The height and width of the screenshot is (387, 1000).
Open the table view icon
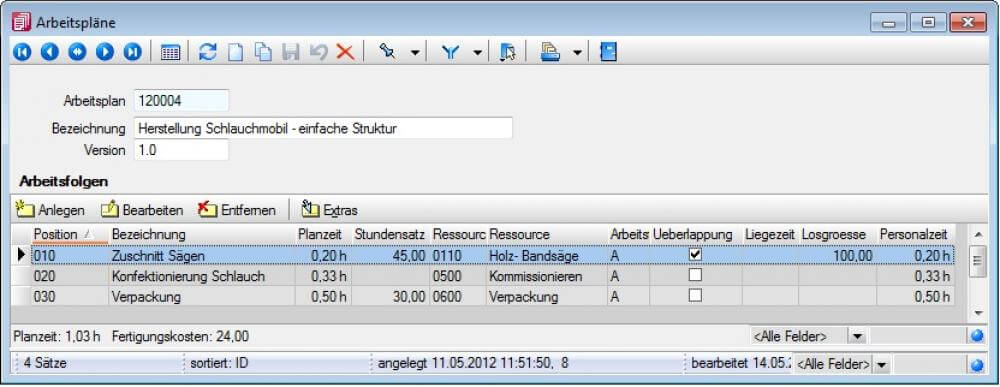click(170, 53)
